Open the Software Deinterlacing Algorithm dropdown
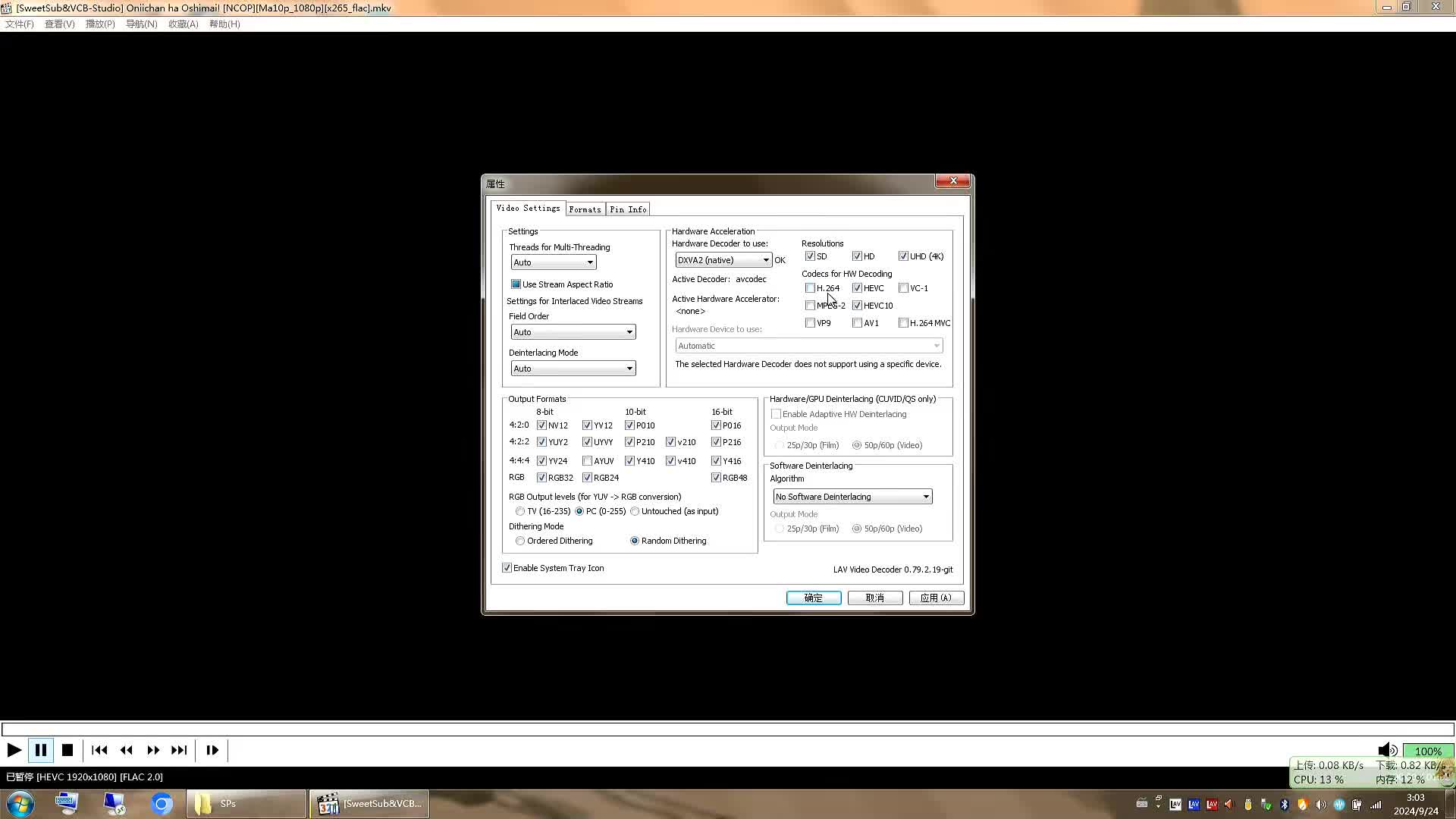The width and height of the screenshot is (1456, 819). click(926, 496)
